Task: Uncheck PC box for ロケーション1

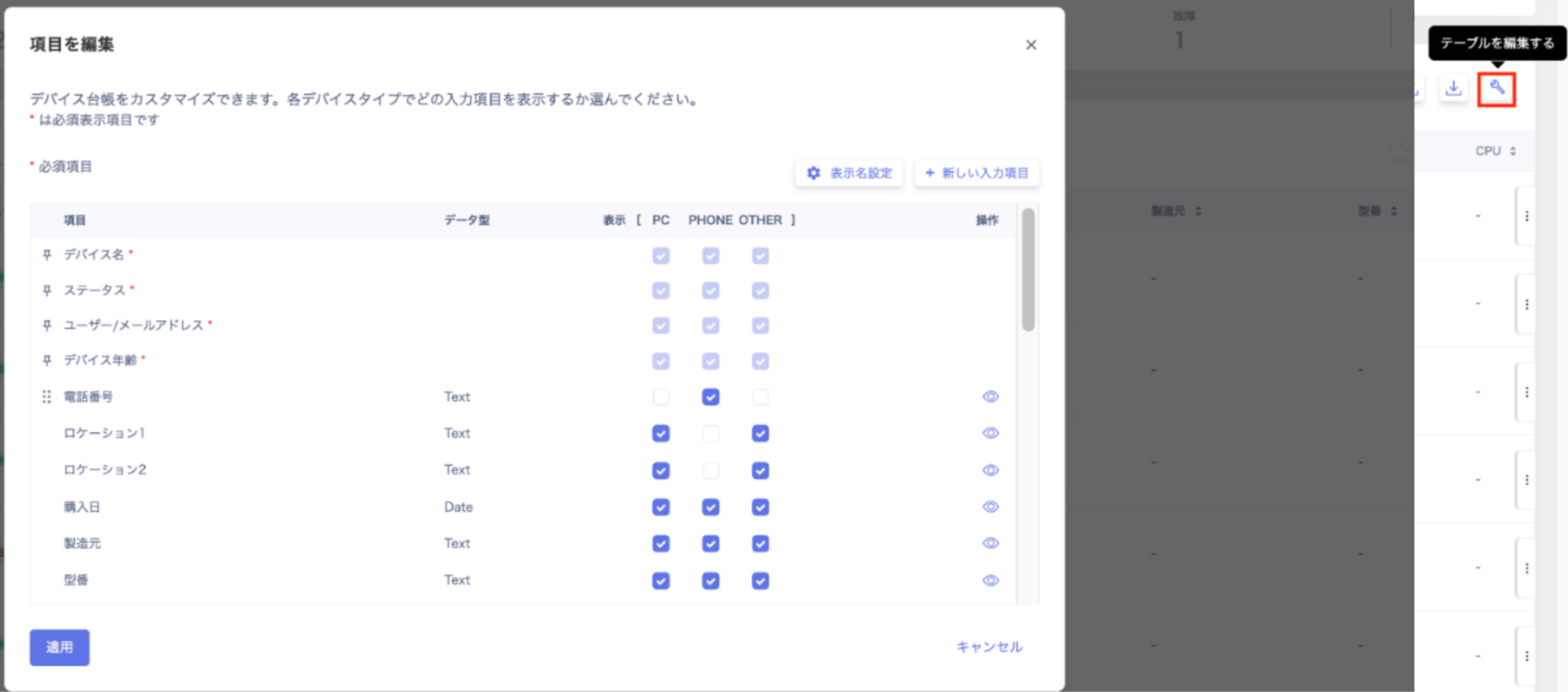Action: tap(661, 433)
